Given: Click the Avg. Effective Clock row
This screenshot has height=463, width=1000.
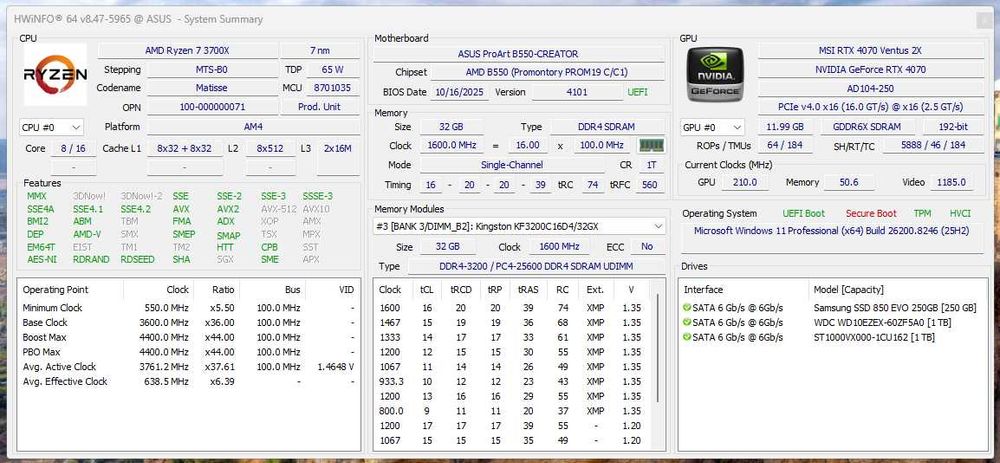Looking at the screenshot, I should click(x=188, y=381).
